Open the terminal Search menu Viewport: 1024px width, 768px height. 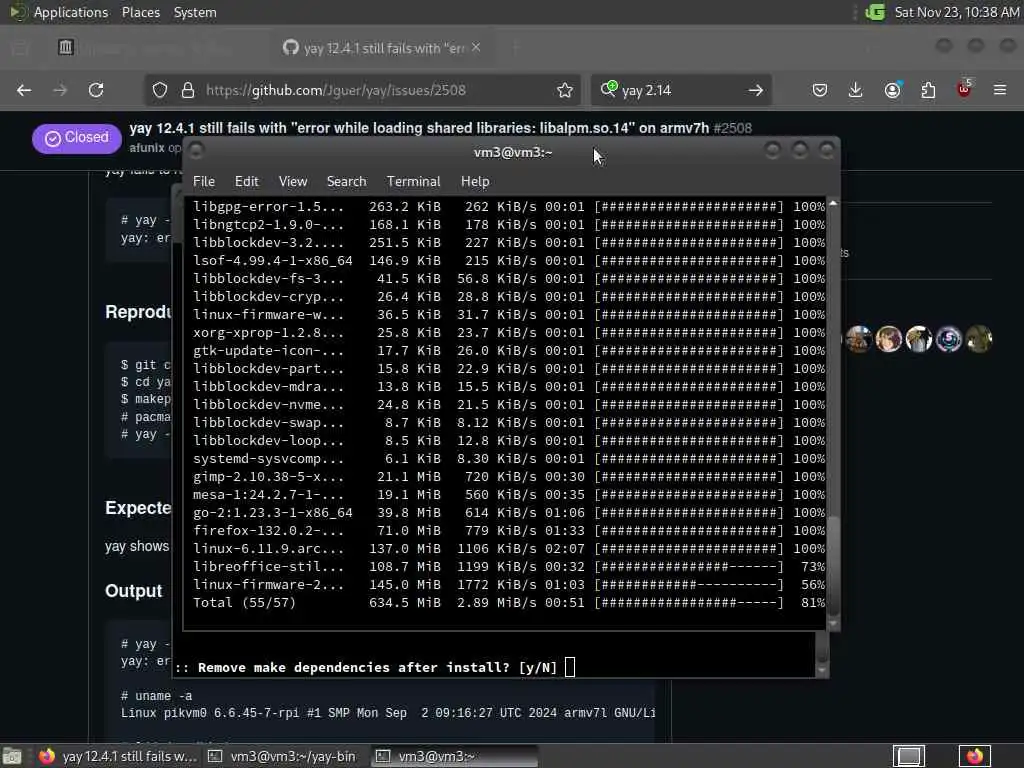[x=346, y=182]
